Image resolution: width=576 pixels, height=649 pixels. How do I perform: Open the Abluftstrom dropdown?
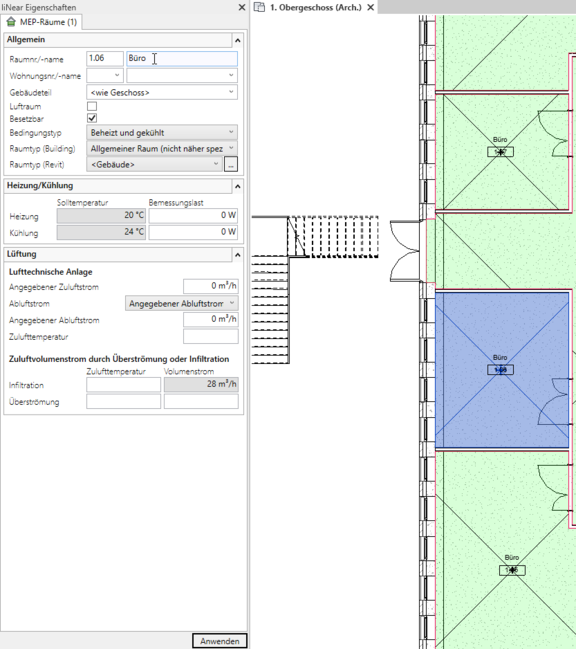coord(182,303)
